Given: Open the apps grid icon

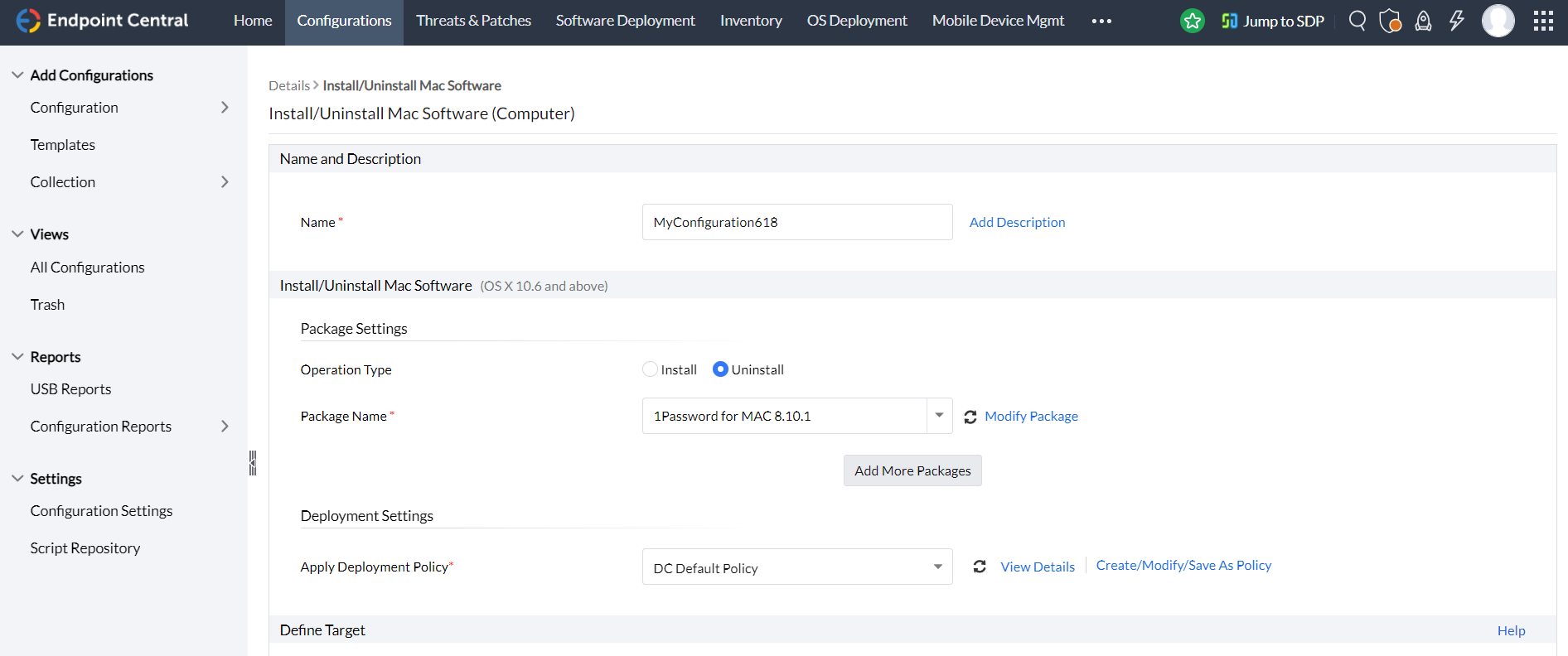Looking at the screenshot, I should click(1543, 21).
